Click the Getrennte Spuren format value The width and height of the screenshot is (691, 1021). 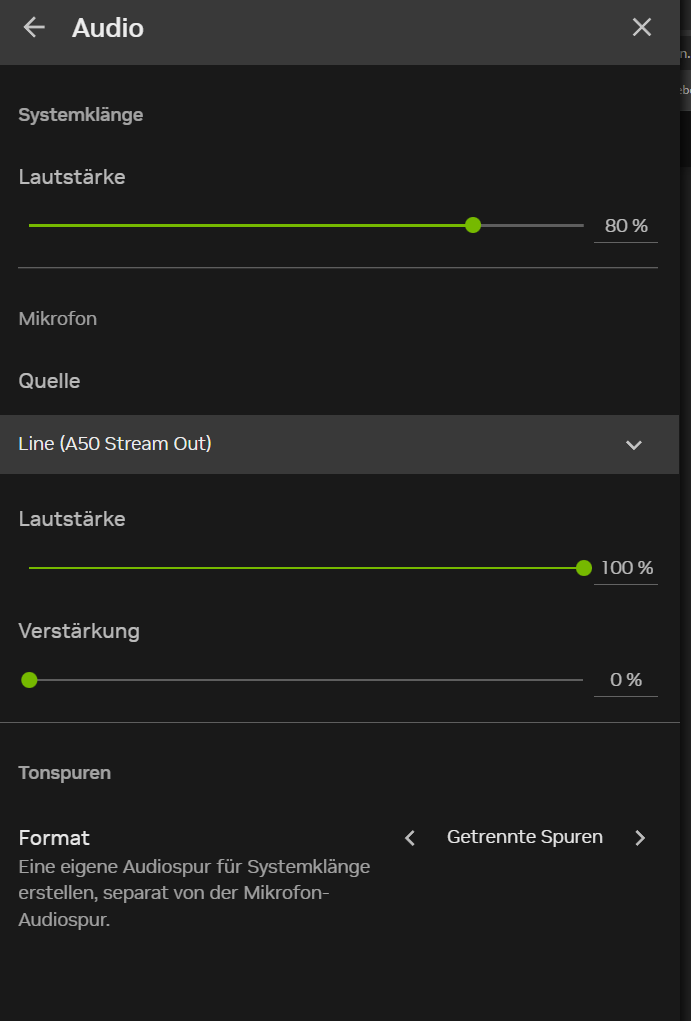[525, 837]
